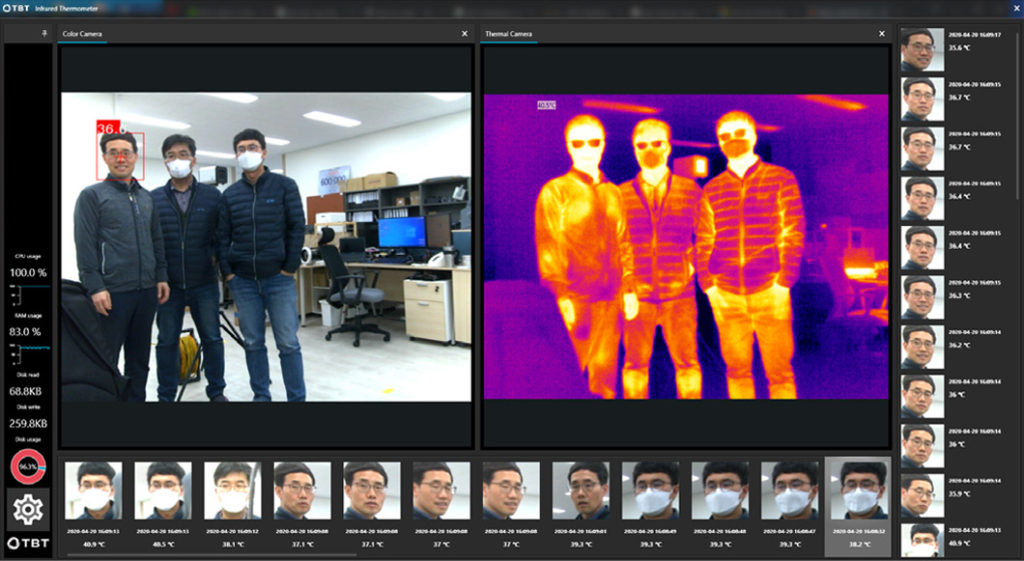Select the bottom strip 40.9 ℃ face thumbnail
Viewport: 1024px width, 561px height.
point(93,490)
